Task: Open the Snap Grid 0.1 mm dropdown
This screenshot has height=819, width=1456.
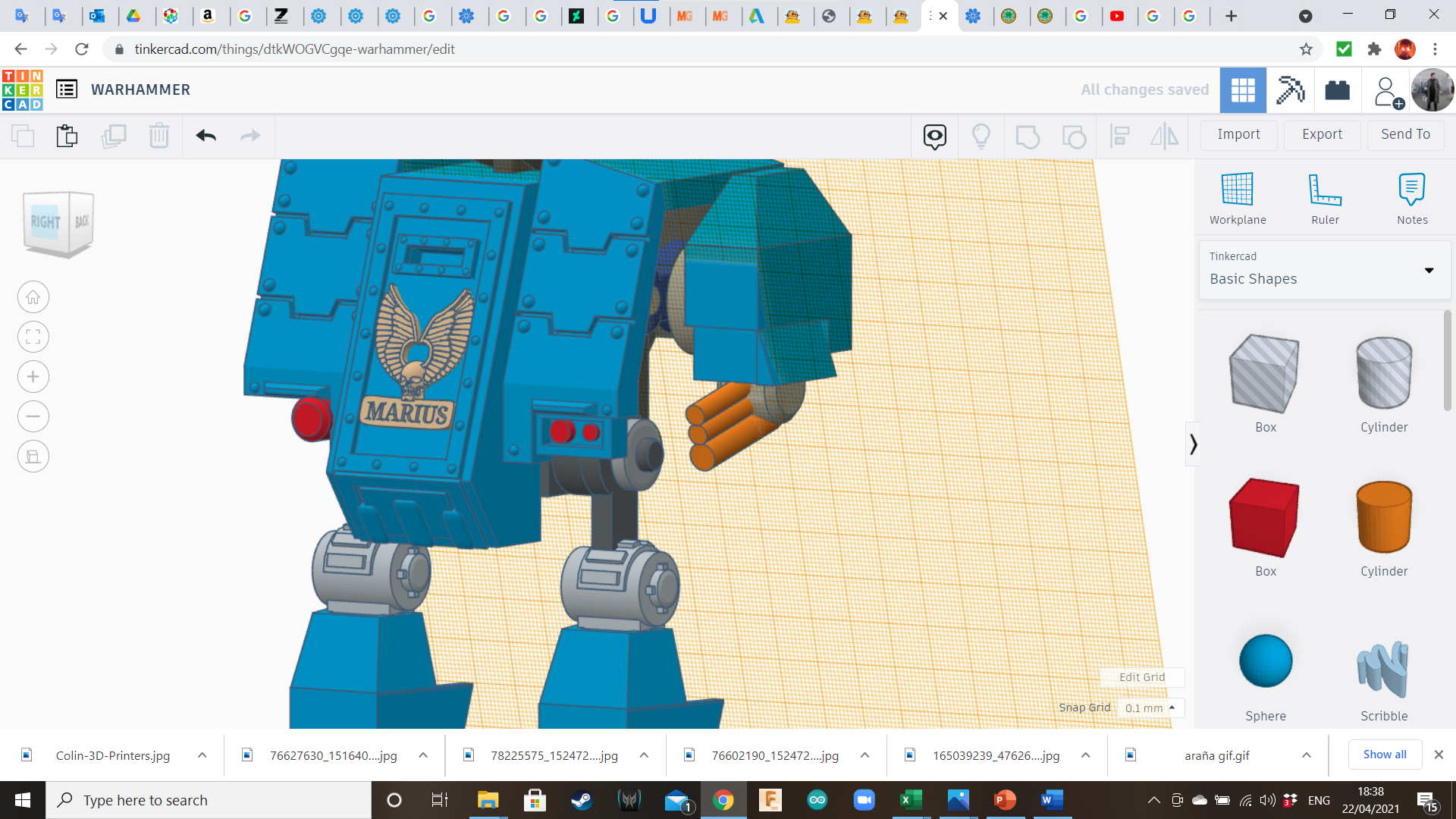Action: (1150, 708)
